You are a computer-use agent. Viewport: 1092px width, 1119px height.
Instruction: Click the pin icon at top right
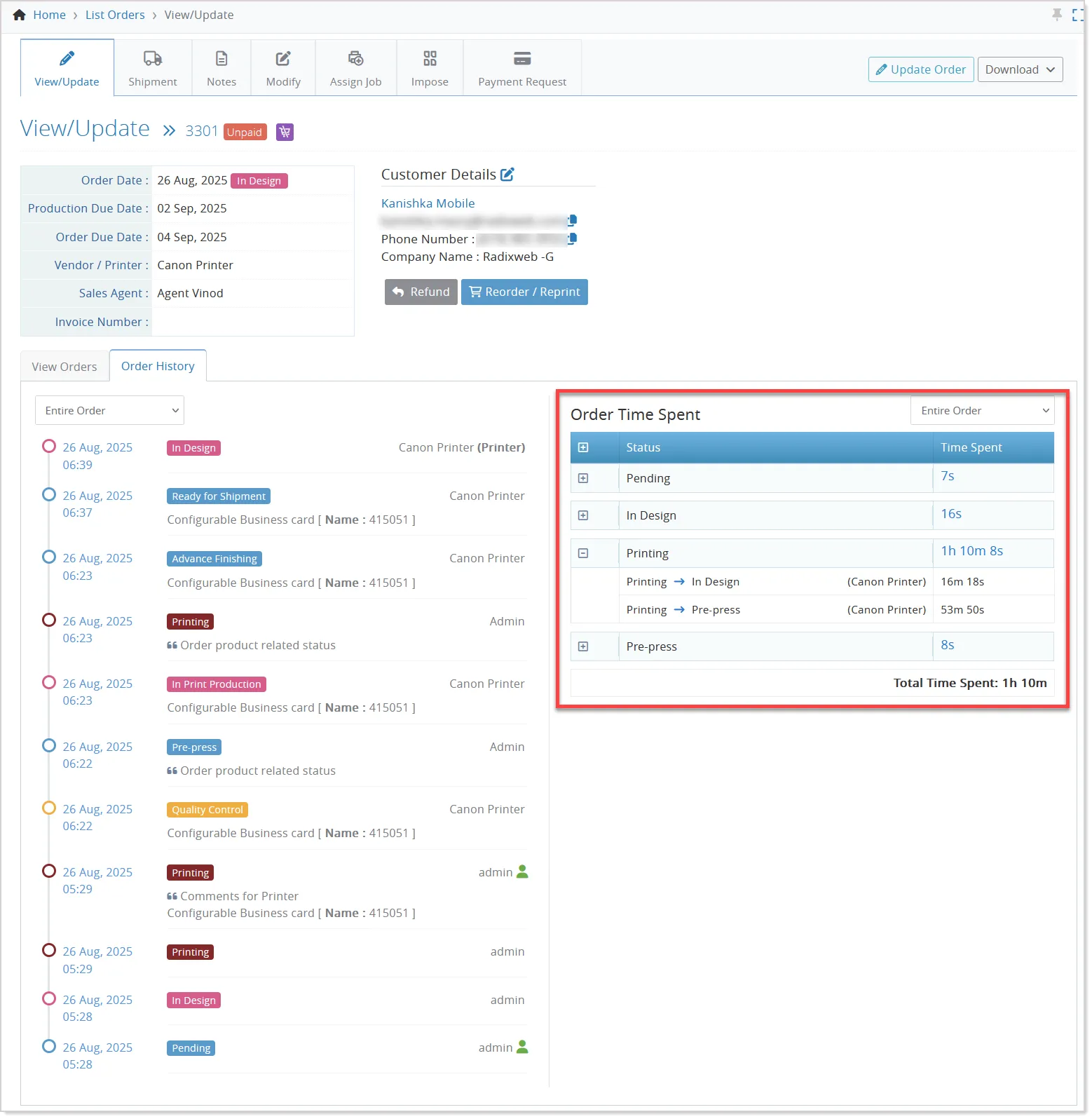point(1057,15)
